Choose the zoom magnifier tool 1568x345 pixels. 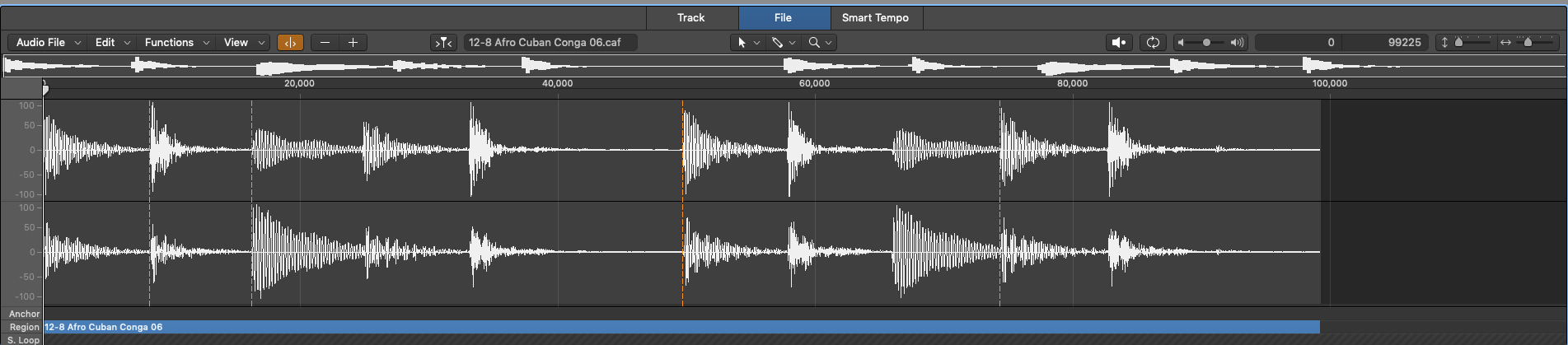814,43
